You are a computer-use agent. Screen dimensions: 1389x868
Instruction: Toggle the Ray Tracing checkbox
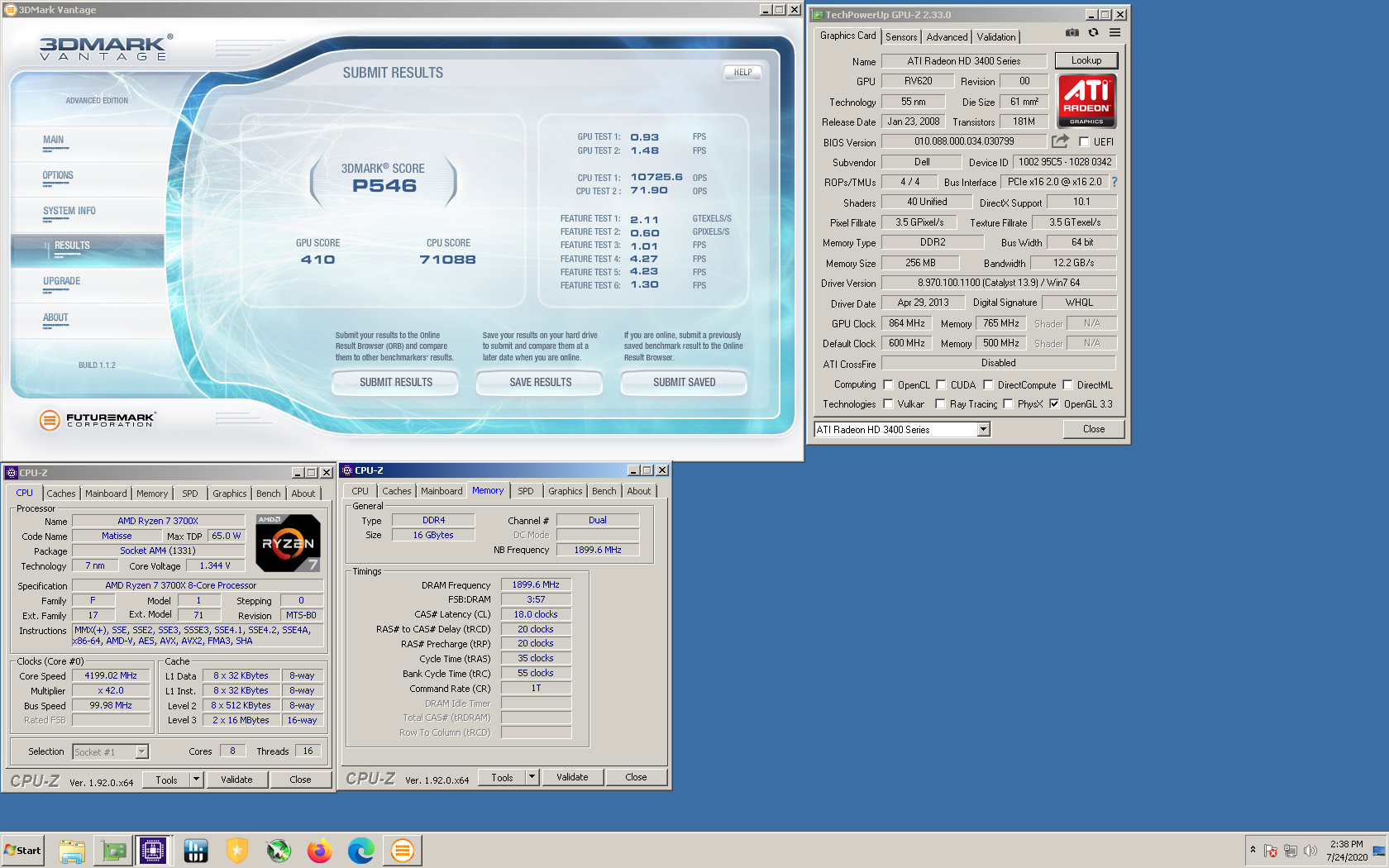pyautogui.click(x=940, y=403)
